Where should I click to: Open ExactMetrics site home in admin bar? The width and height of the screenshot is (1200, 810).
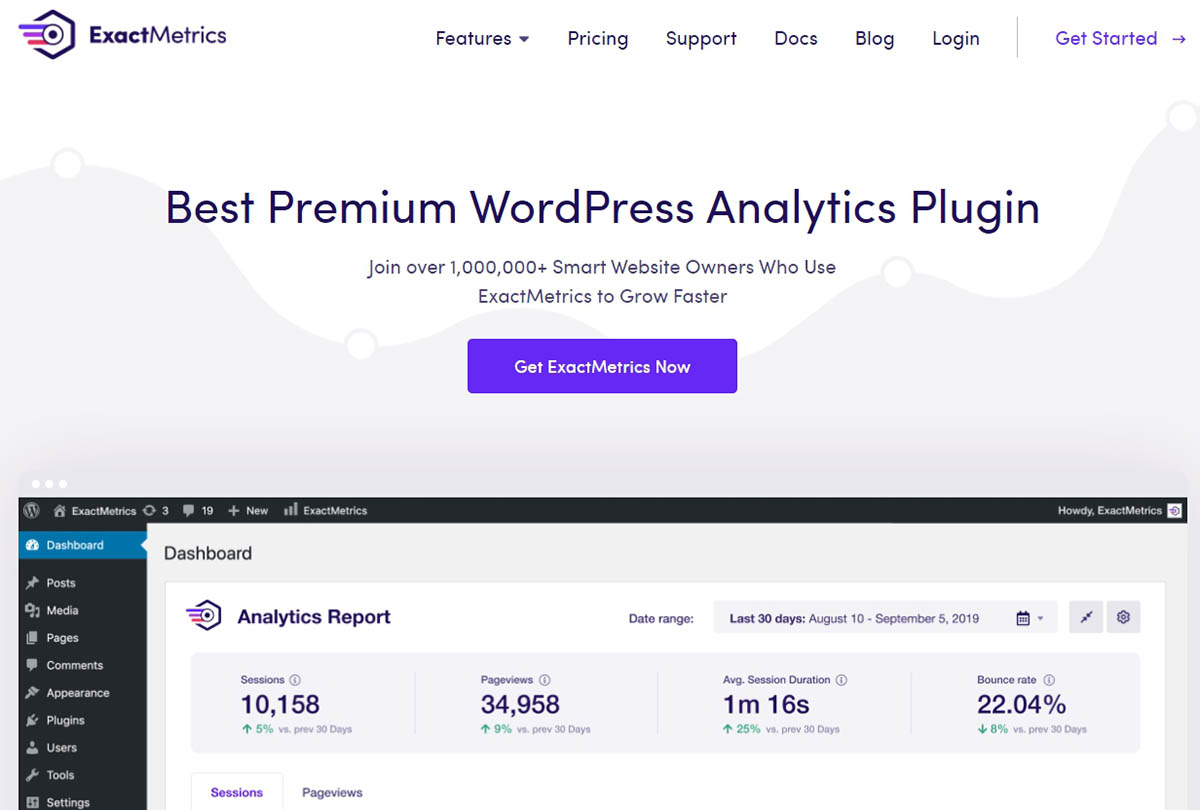(94, 510)
